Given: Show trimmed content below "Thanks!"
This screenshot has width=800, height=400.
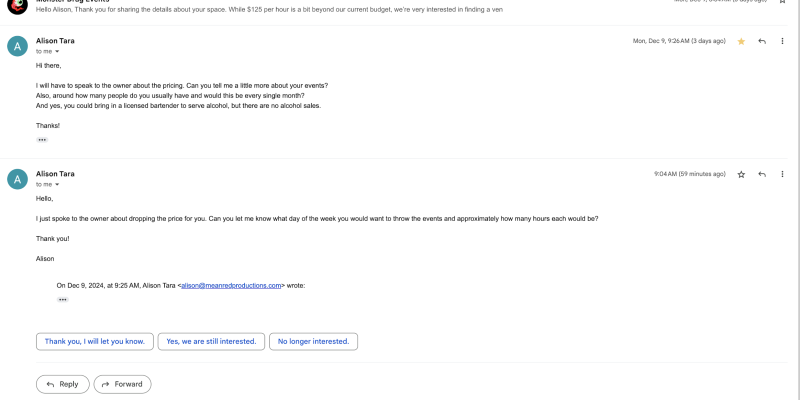Looking at the screenshot, I should tap(42, 140).
